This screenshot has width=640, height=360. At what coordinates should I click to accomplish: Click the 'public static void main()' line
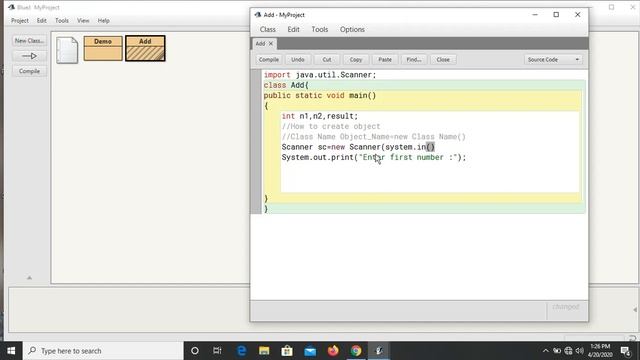(320, 96)
